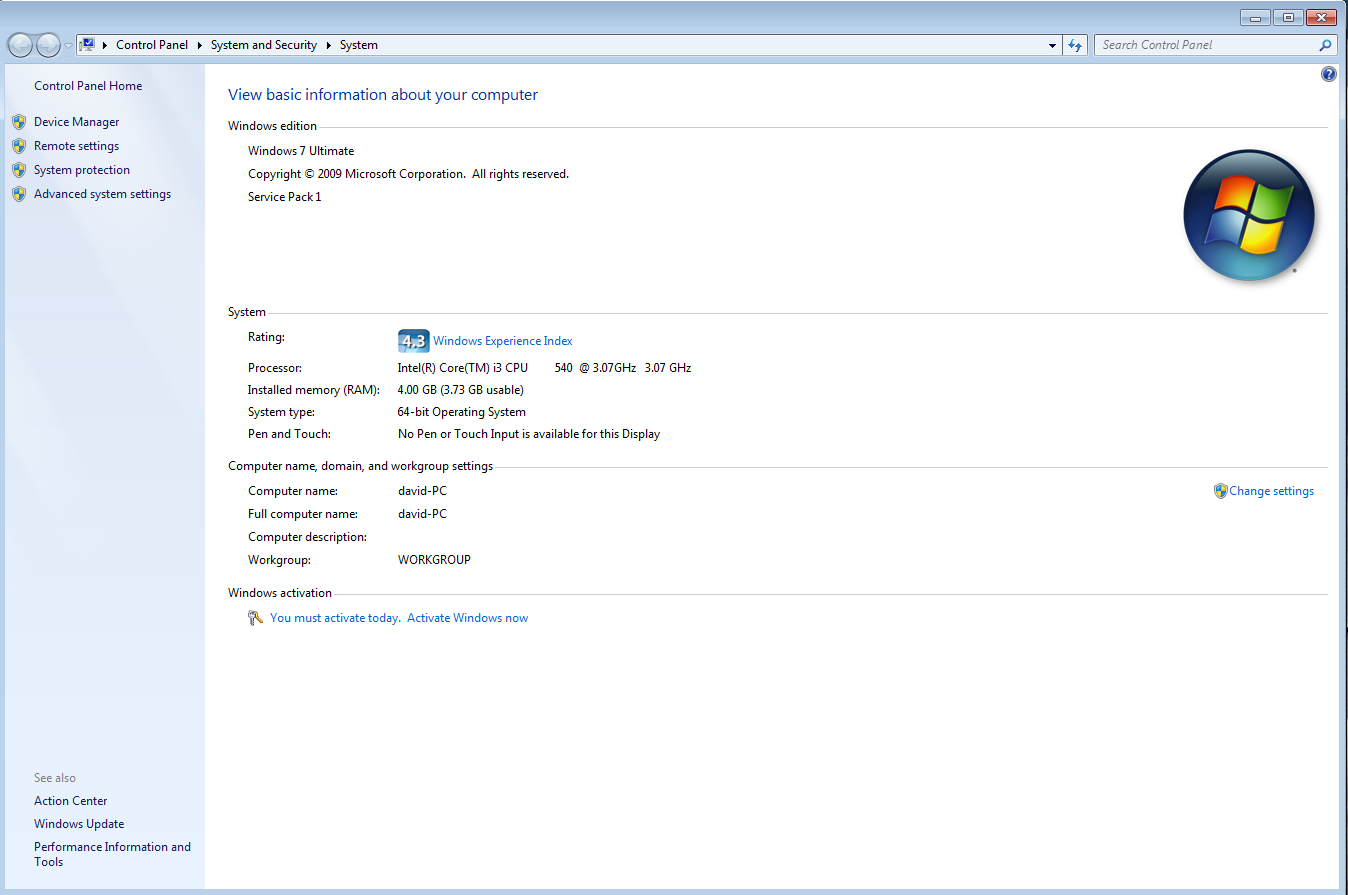Click the Windows logo image
This screenshot has width=1348, height=895.
pos(1249,215)
